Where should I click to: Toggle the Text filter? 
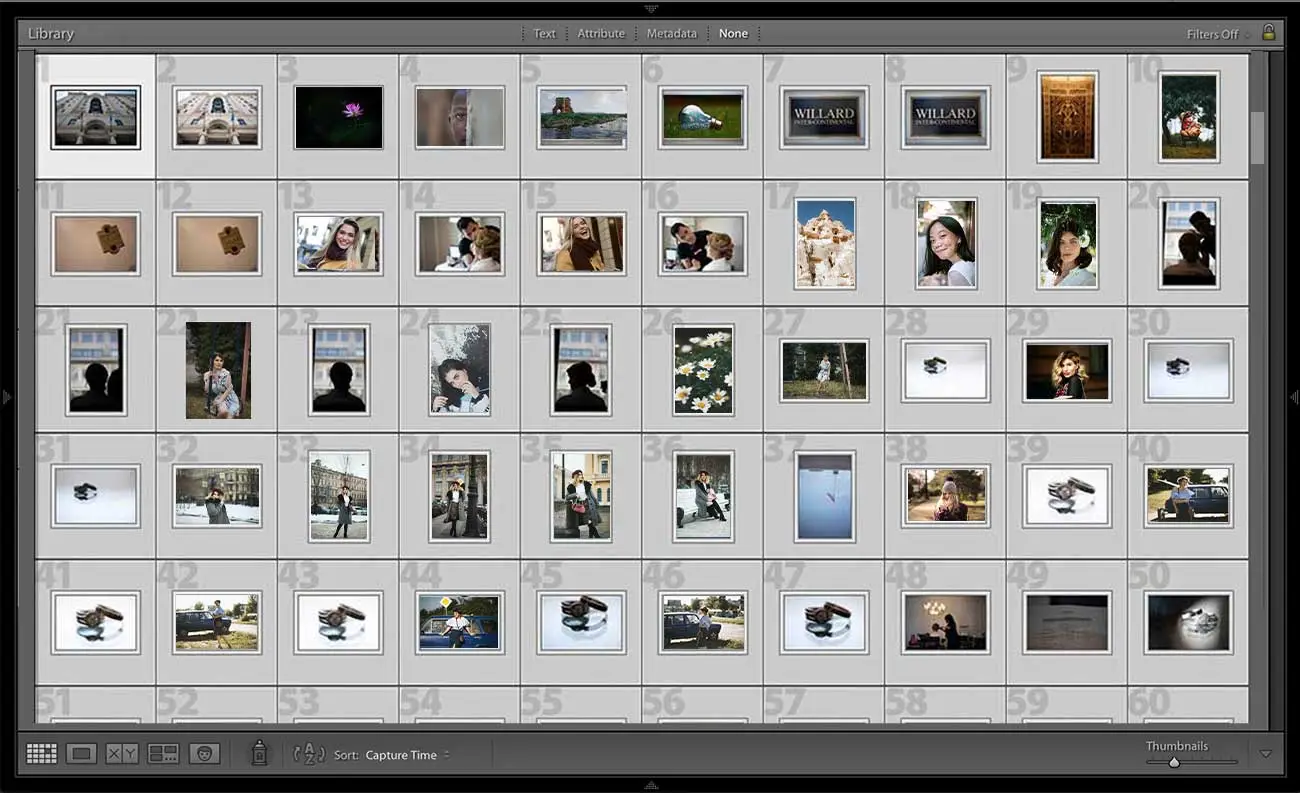[543, 33]
